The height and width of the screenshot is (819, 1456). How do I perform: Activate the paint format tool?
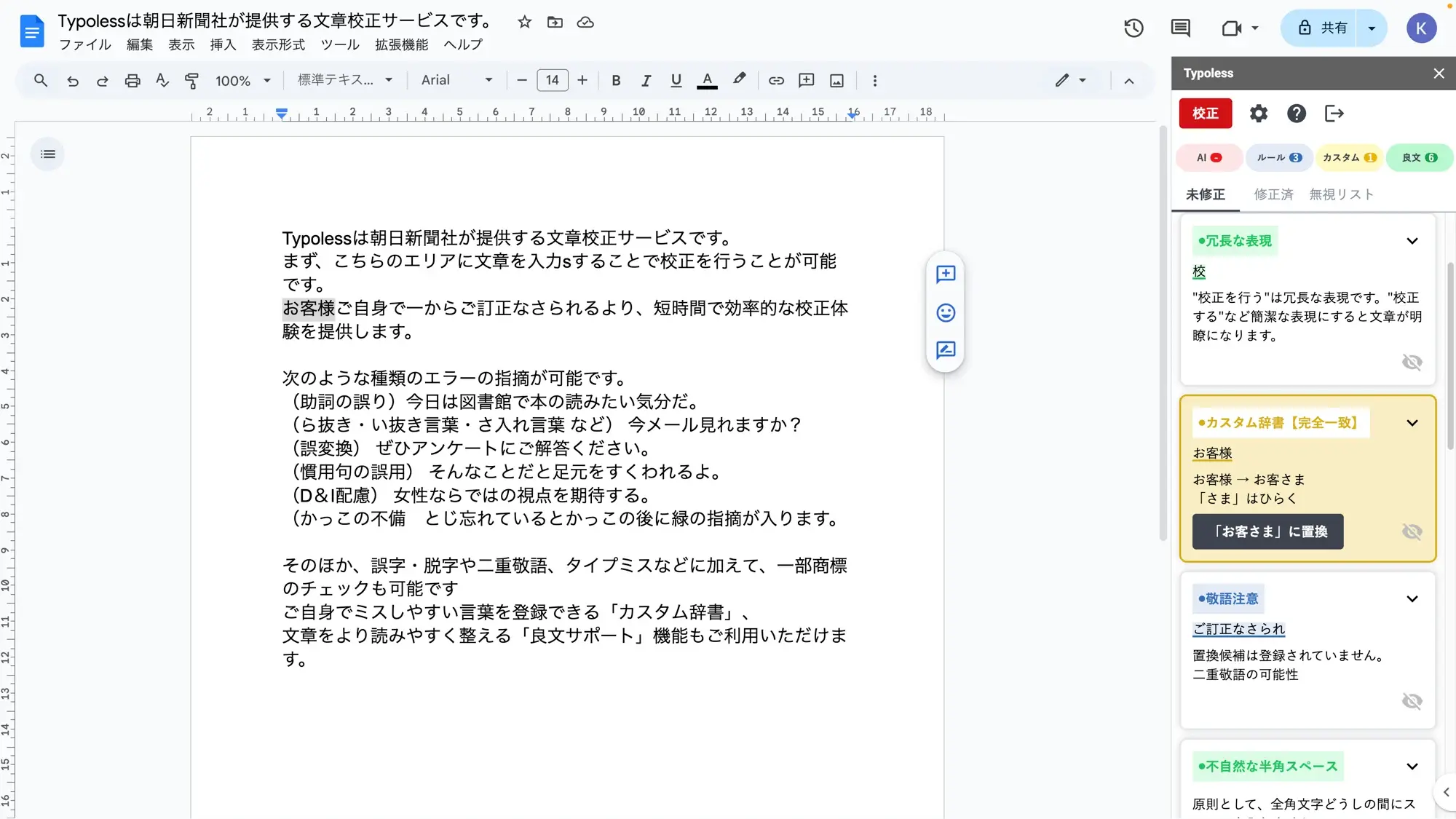point(192,80)
